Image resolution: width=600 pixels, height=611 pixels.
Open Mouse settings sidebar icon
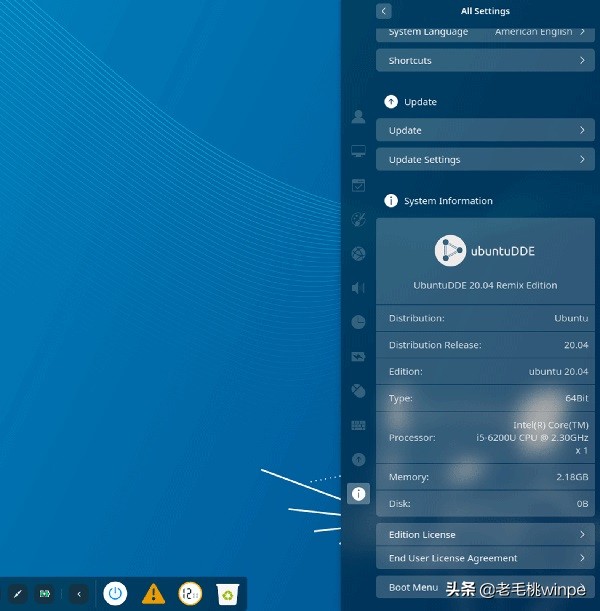(358, 391)
